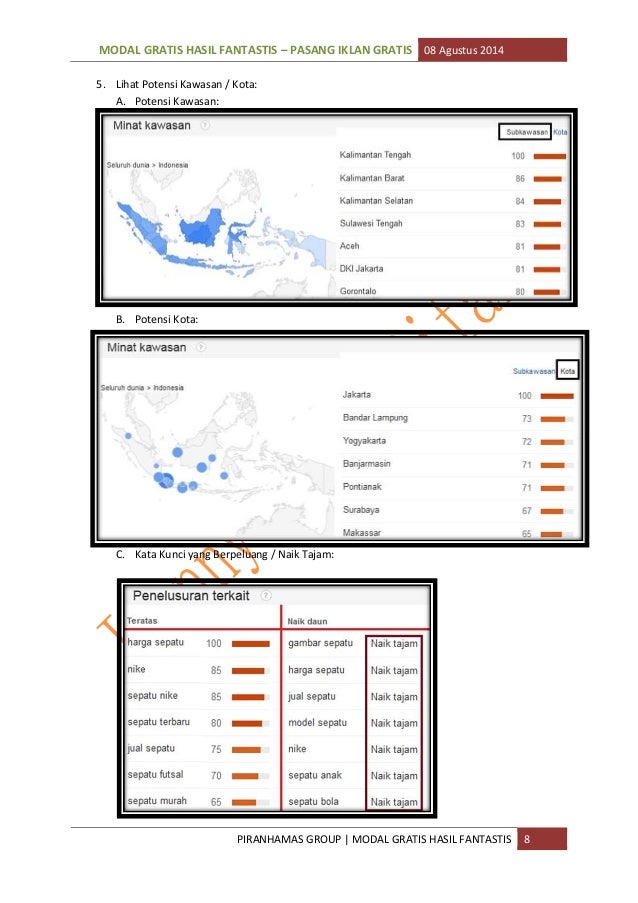The width and height of the screenshot is (638, 903).
Task: Click help icon beside second Minat kawasan
Action: point(201,347)
